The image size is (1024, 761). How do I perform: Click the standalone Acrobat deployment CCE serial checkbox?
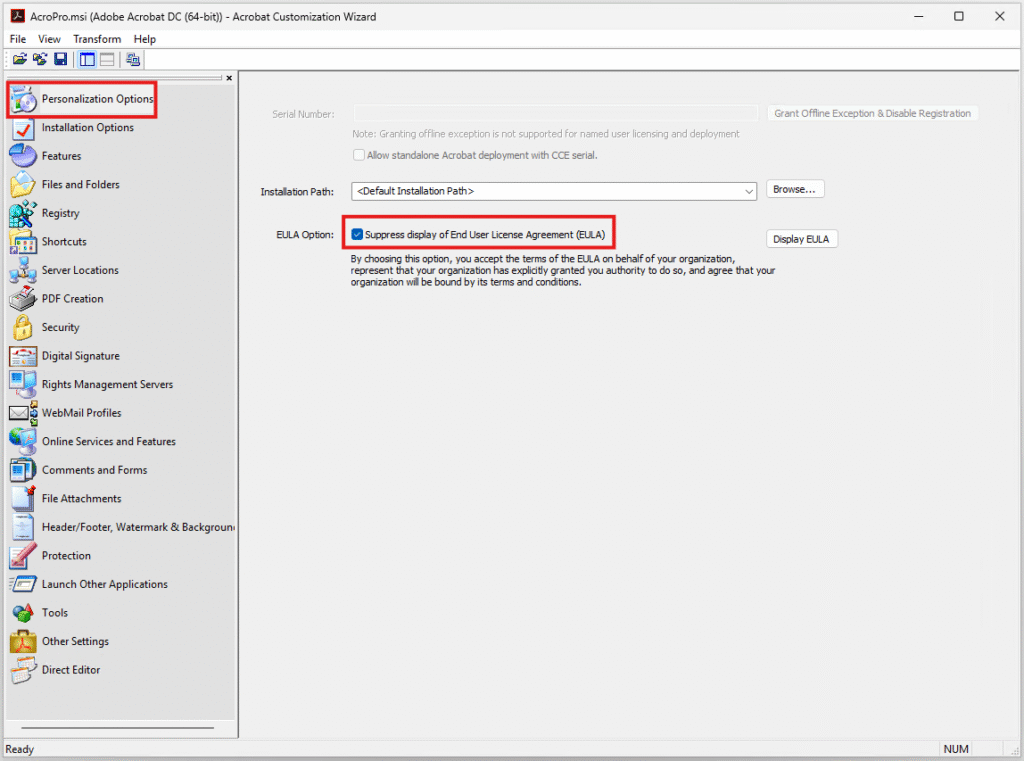click(359, 155)
